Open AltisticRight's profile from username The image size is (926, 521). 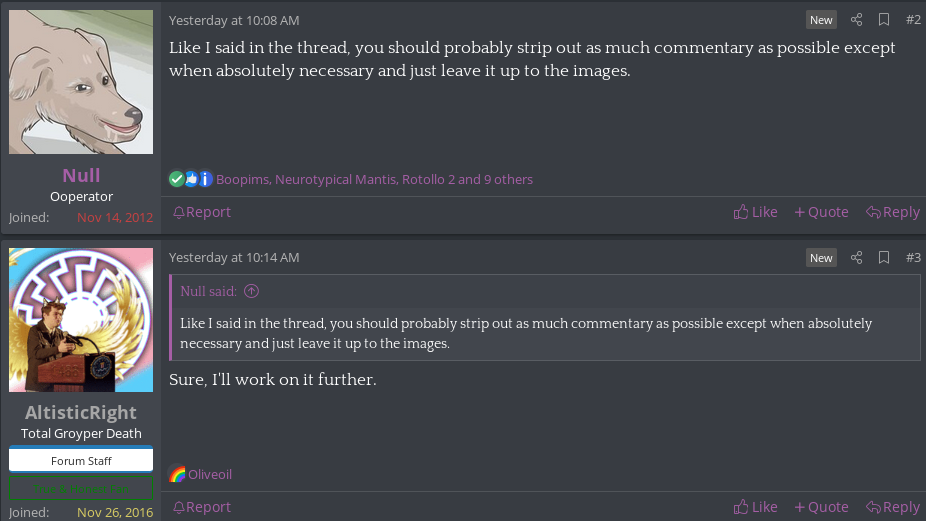[81, 412]
